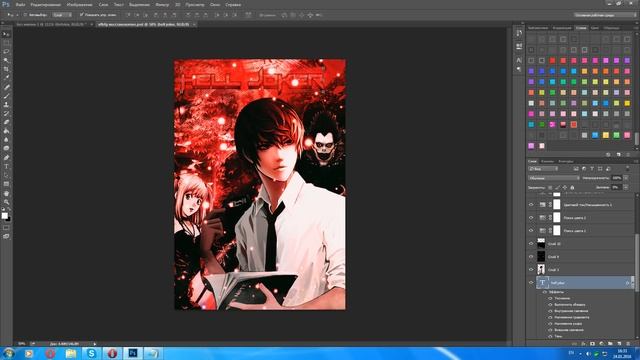The height and width of the screenshot is (360, 640).
Task: Select the Paint Bucket tool
Action: (6, 131)
